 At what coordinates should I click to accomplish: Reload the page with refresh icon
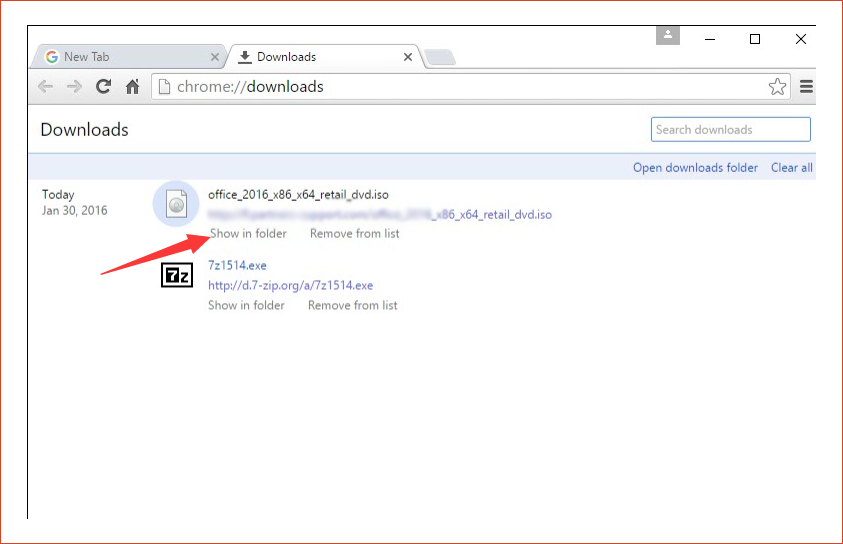pyautogui.click(x=103, y=87)
